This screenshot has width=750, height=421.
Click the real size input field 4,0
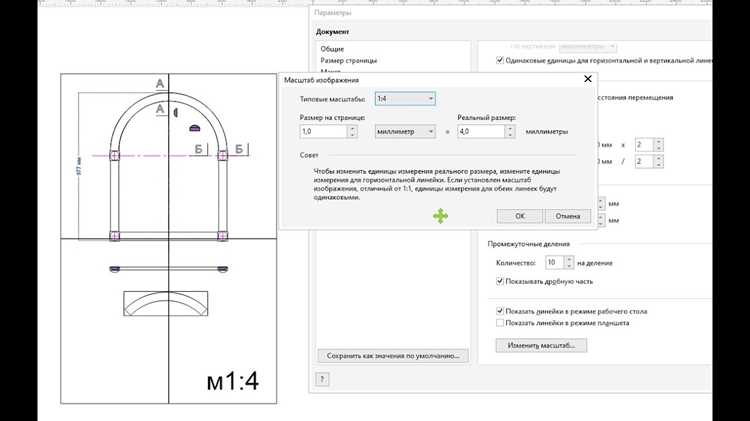481,132
